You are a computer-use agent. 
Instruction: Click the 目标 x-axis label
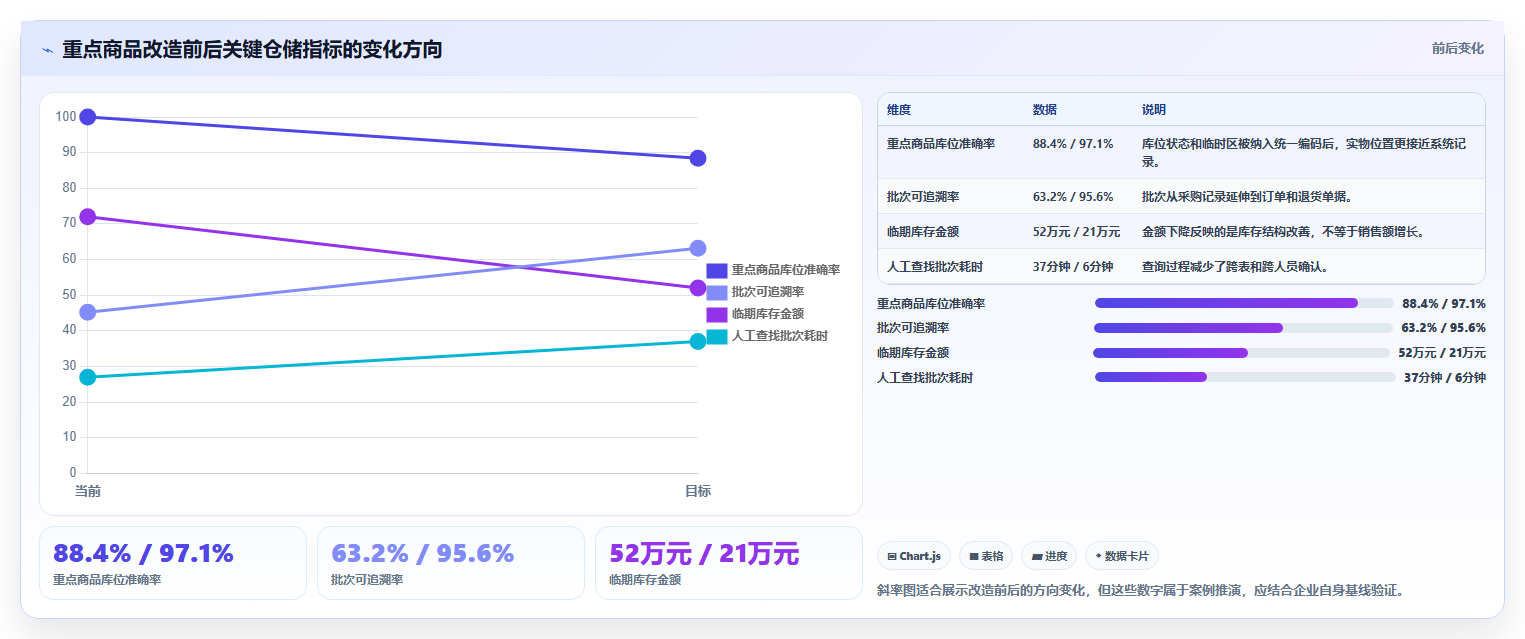(698, 491)
